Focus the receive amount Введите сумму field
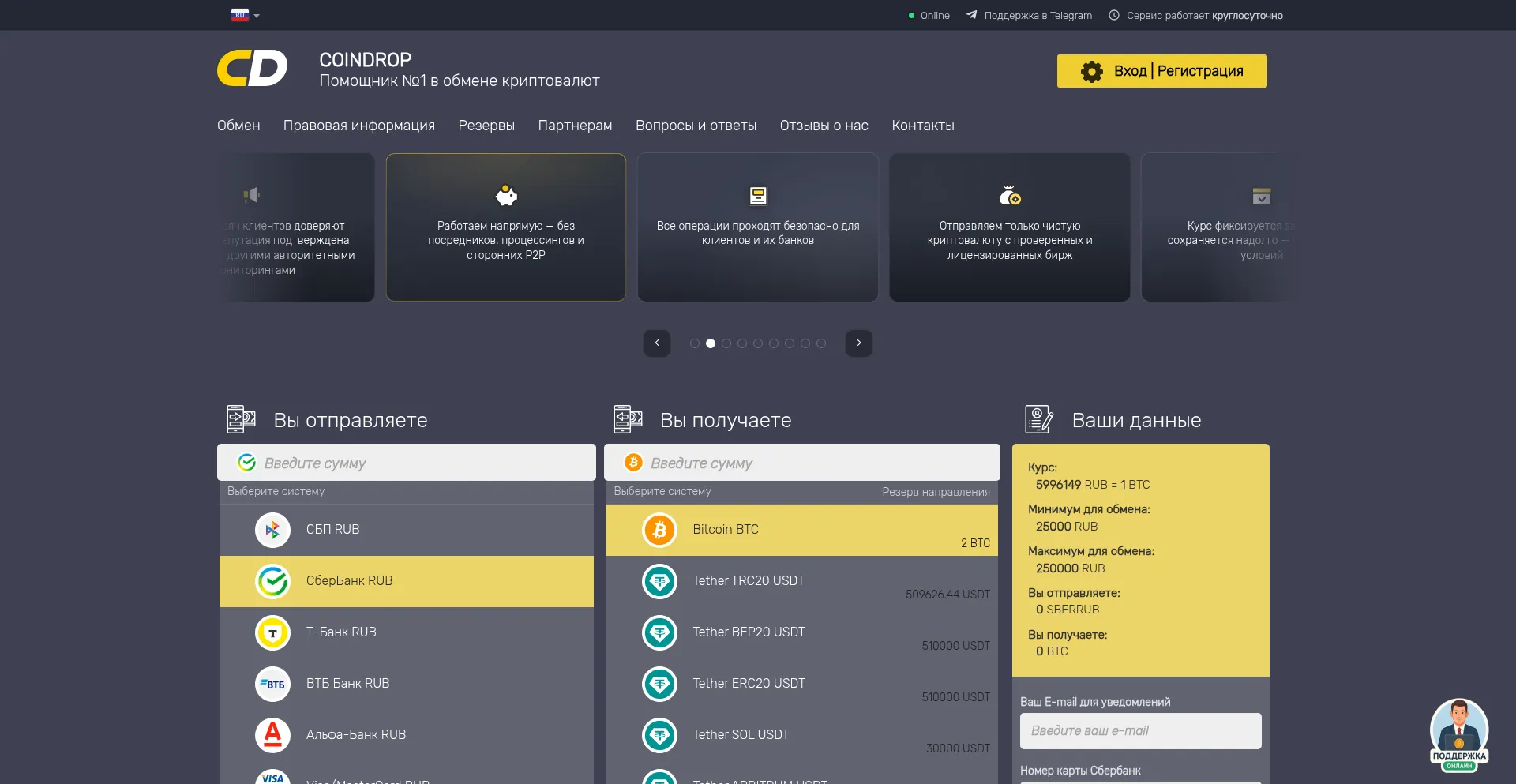This screenshot has width=1516, height=784. click(802, 463)
